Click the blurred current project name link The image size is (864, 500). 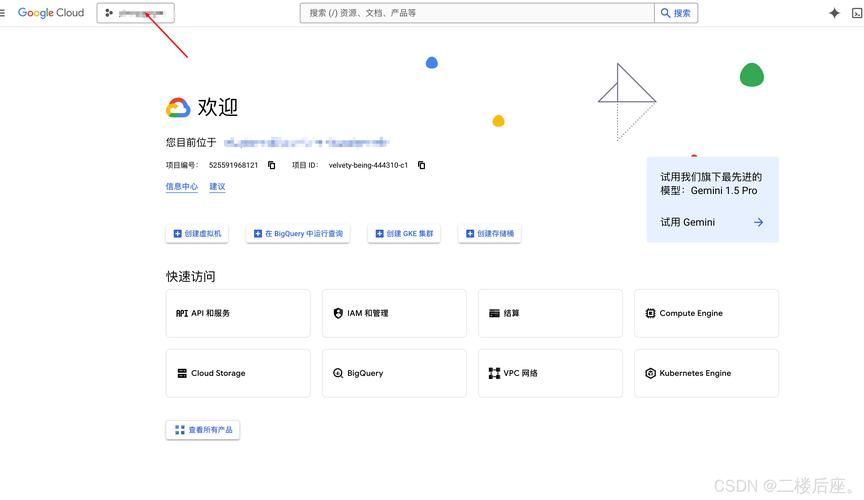pos(306,143)
